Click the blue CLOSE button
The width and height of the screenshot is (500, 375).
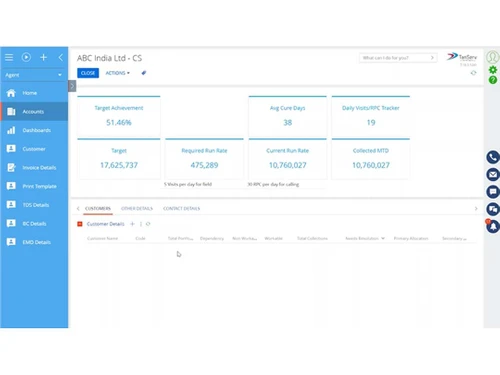(x=88, y=73)
